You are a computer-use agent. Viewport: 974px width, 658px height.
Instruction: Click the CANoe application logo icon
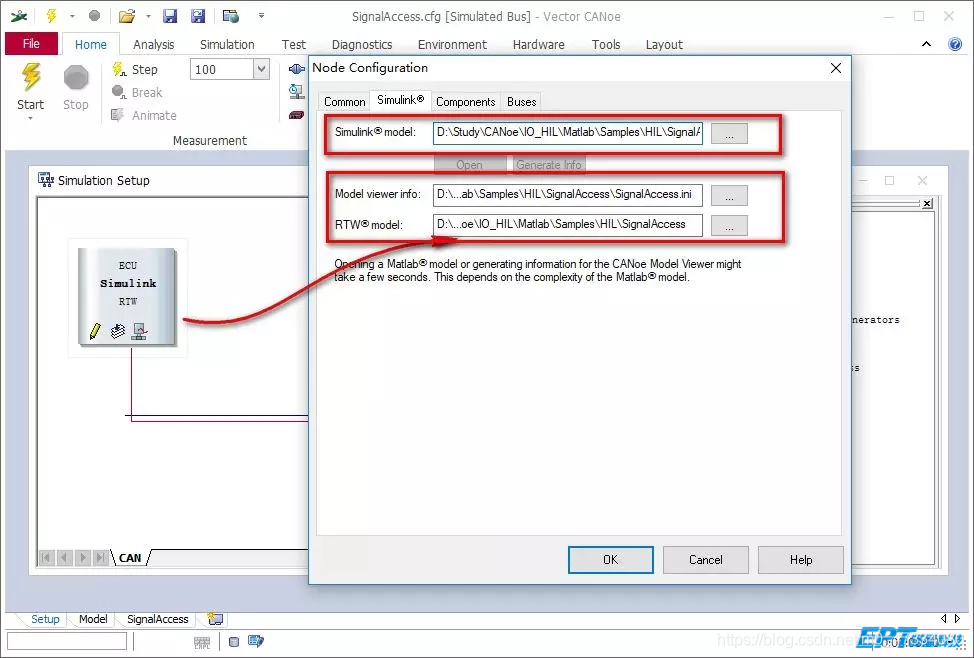[19, 16]
